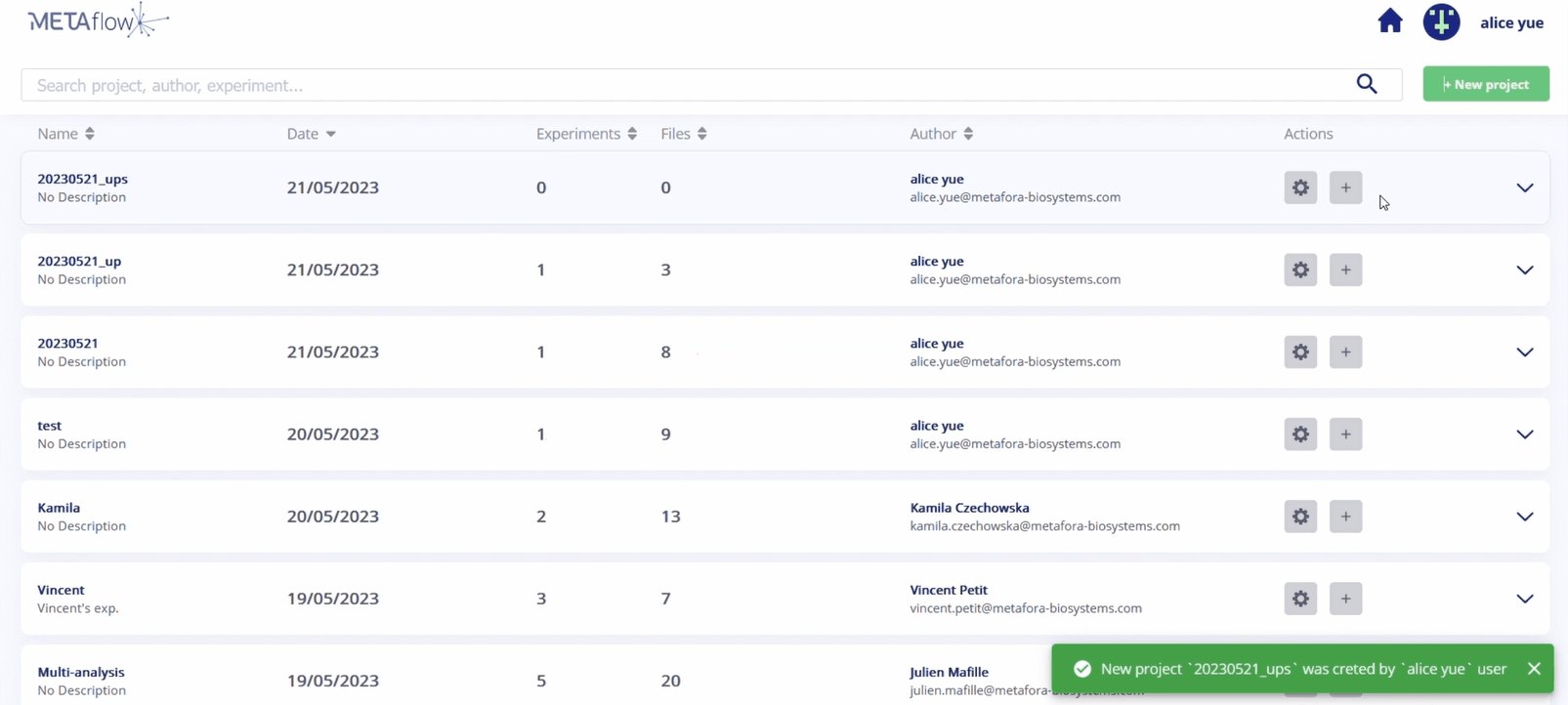Screen dimensions: 1568x705
Task: Click the New project button
Action: [x=1485, y=85]
